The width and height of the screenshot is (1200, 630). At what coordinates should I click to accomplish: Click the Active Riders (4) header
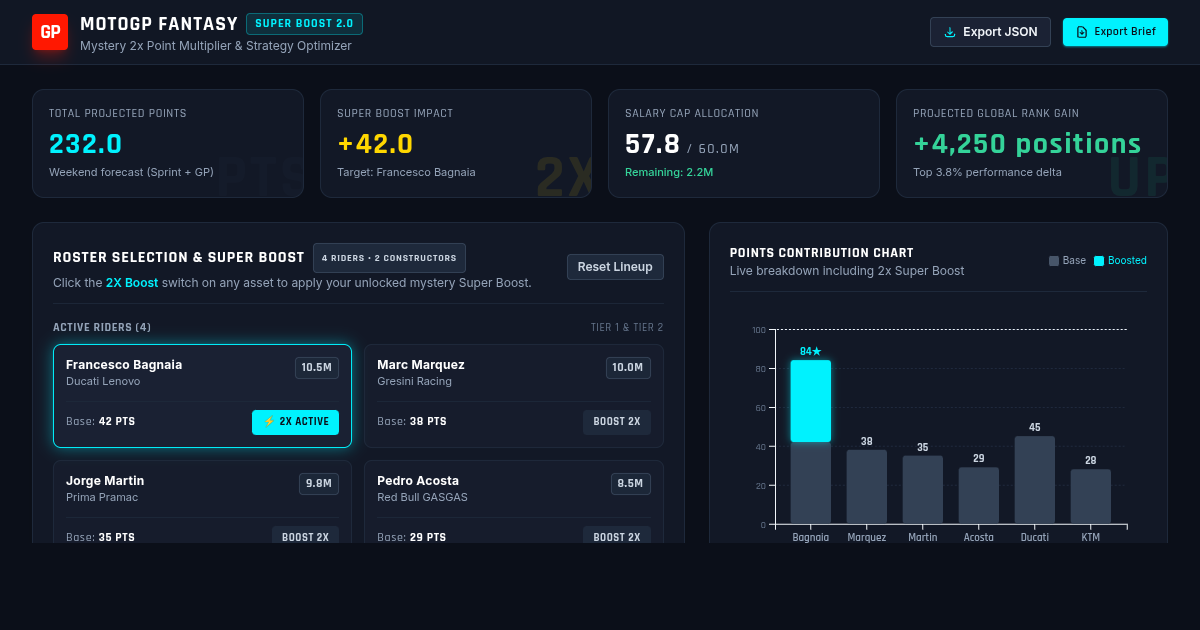[102, 327]
